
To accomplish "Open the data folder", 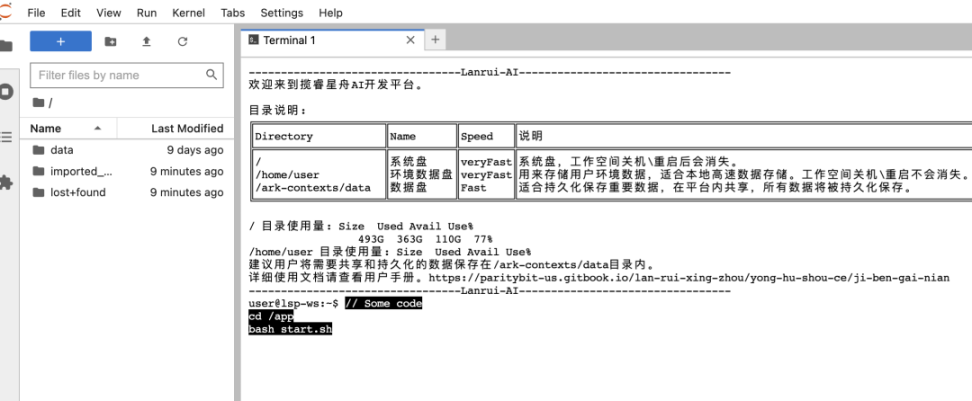I will (61, 150).
